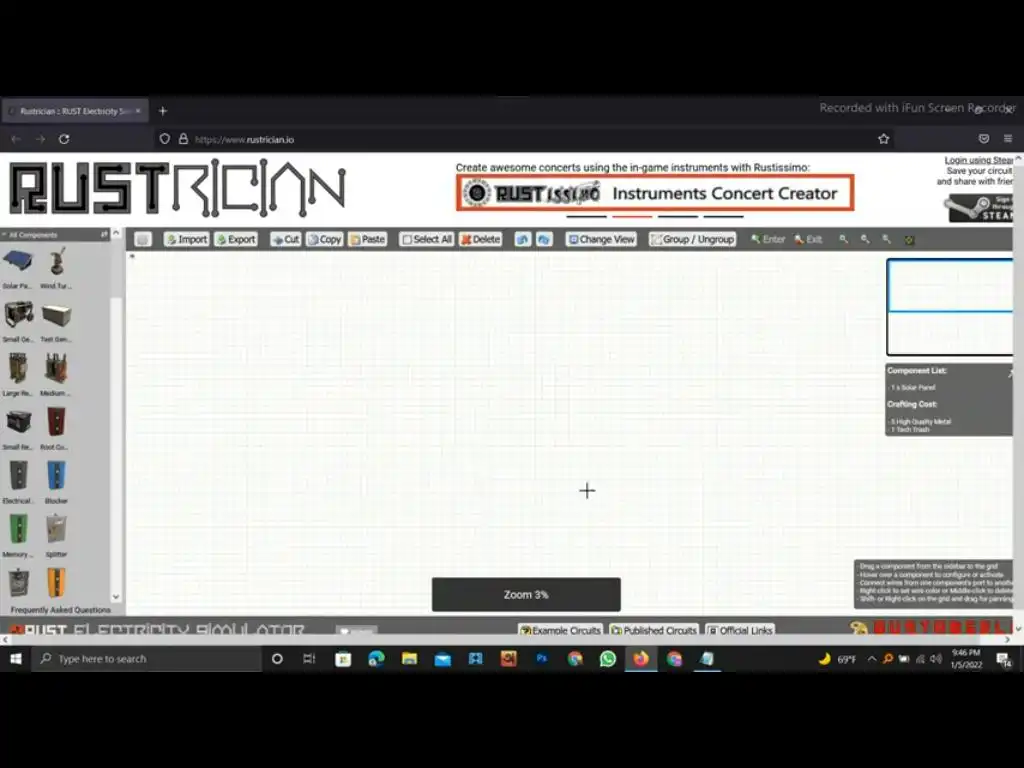Click the minimap overview thumbnail
The width and height of the screenshot is (1024, 768).
(x=950, y=307)
